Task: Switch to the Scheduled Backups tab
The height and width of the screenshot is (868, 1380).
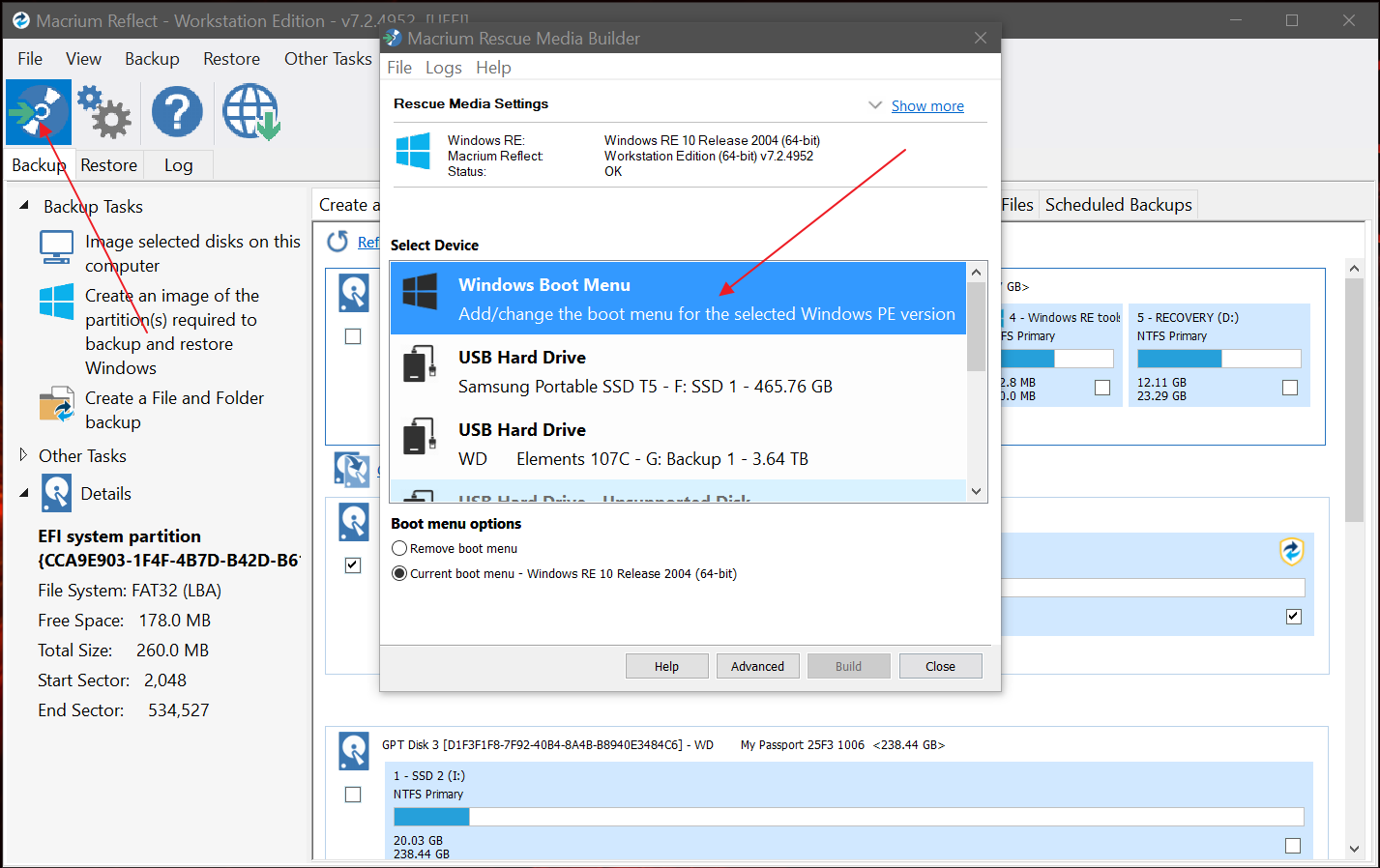Action: click(x=1119, y=205)
